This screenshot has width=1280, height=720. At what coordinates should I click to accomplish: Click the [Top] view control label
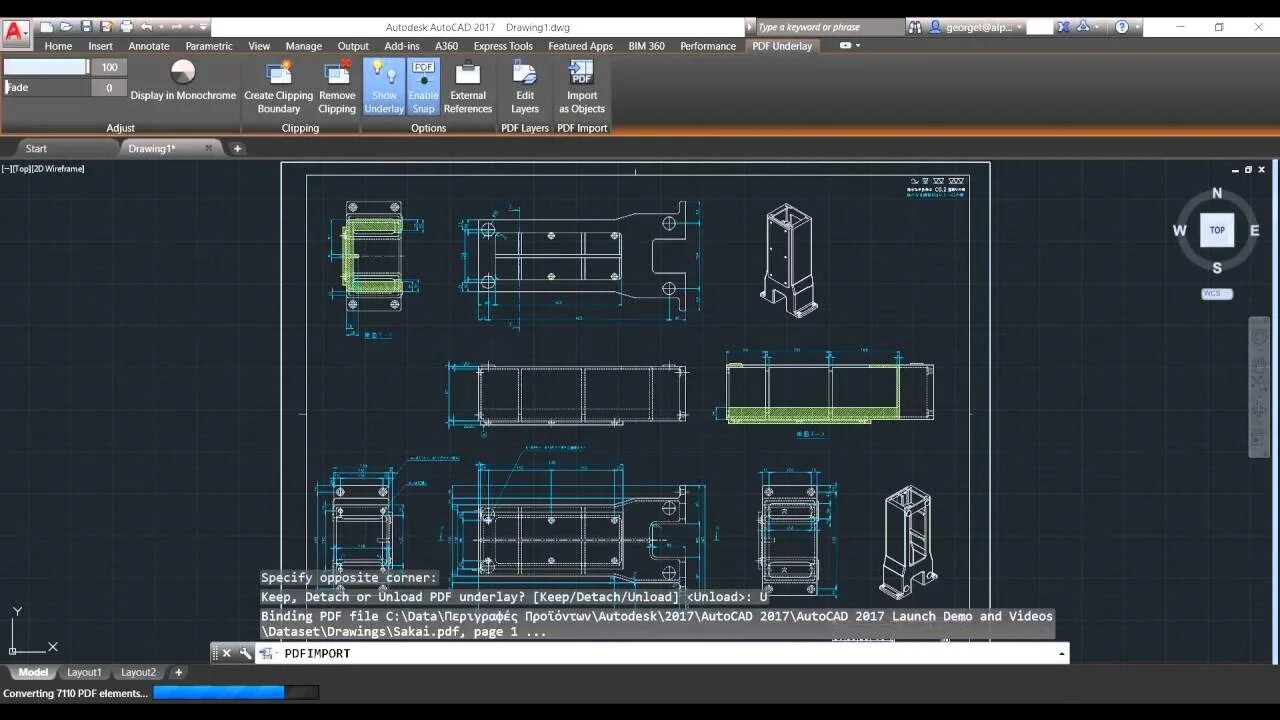(20, 169)
